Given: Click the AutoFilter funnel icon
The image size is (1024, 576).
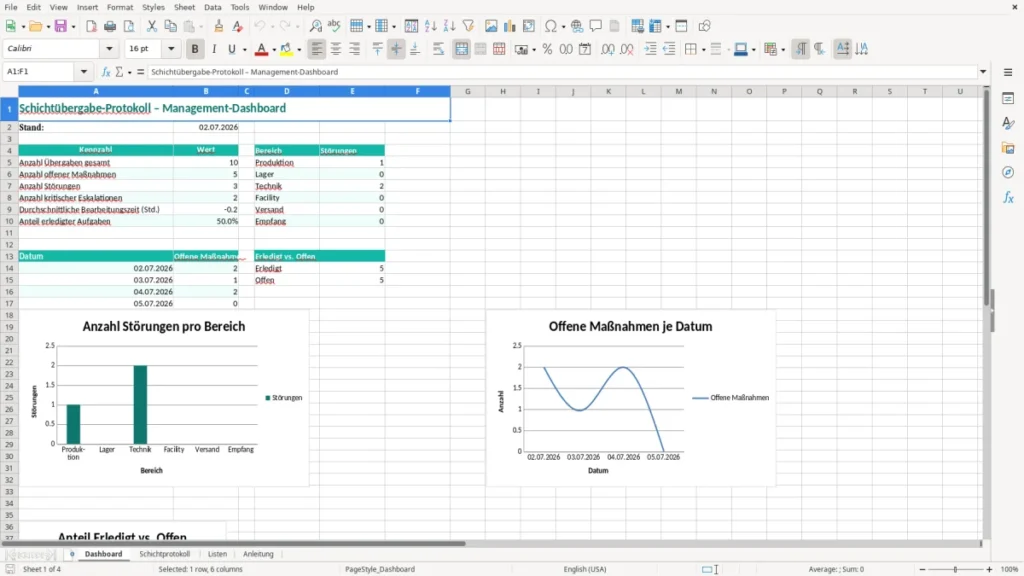Looking at the screenshot, I should pos(468,26).
